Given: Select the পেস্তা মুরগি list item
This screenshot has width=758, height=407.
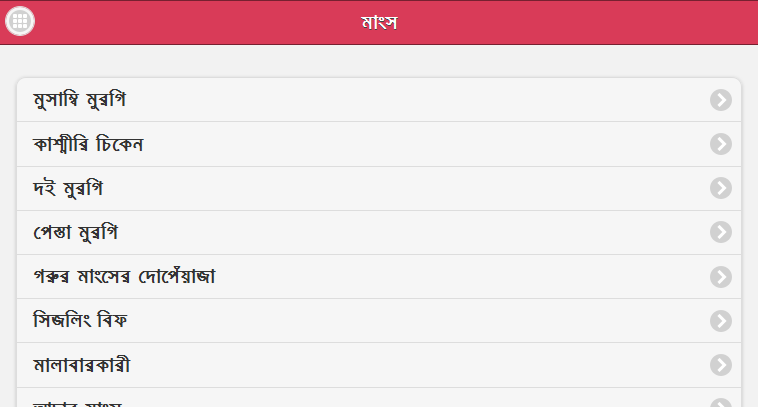Looking at the screenshot, I should pos(76,232).
